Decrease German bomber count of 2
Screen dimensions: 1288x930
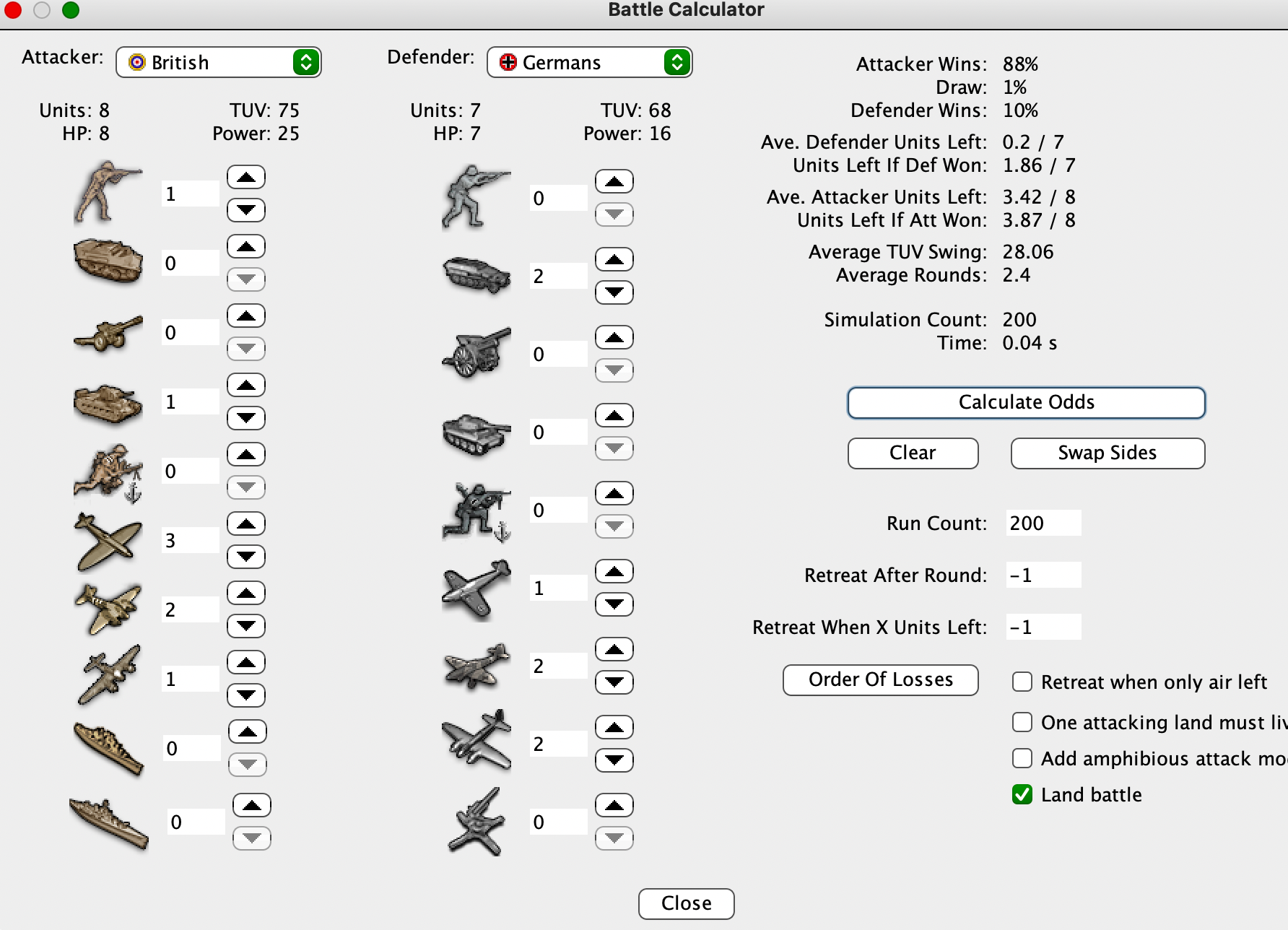tap(614, 760)
